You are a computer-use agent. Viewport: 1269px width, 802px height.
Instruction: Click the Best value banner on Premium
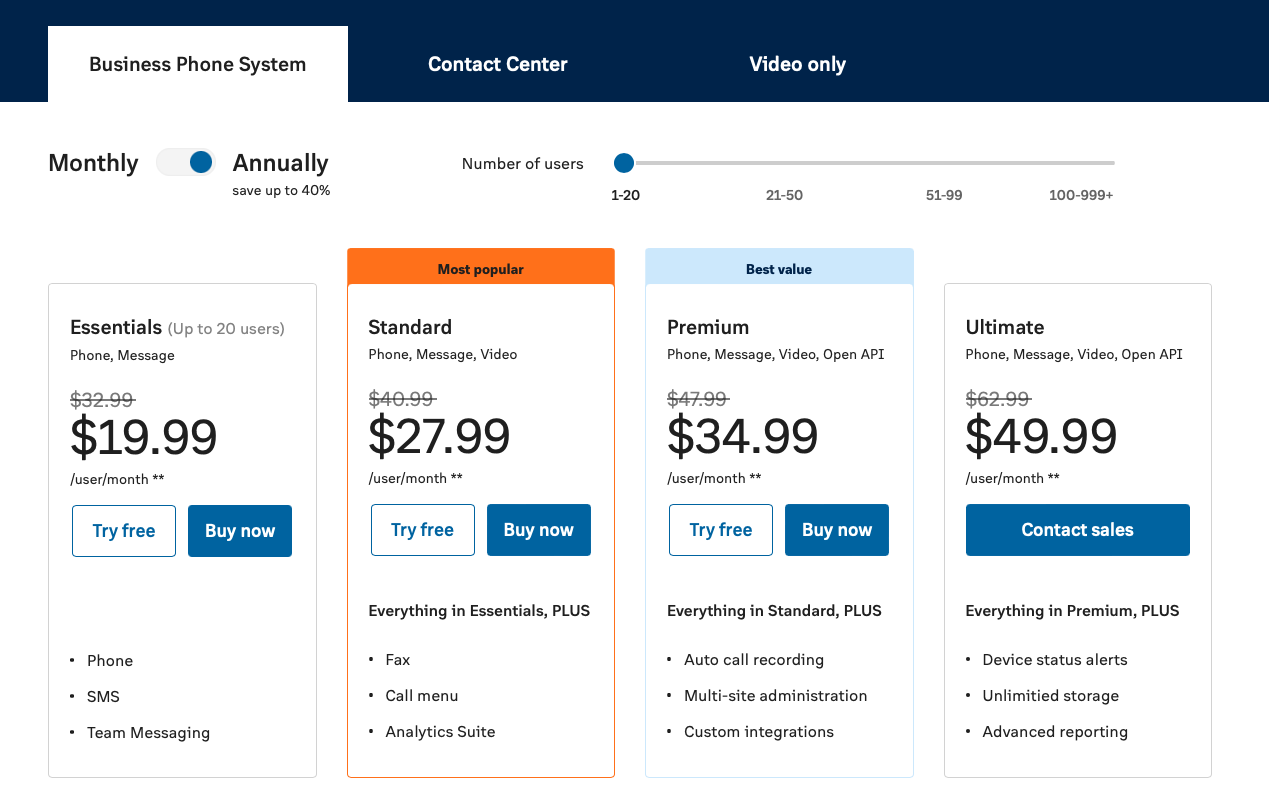pyautogui.click(x=779, y=268)
